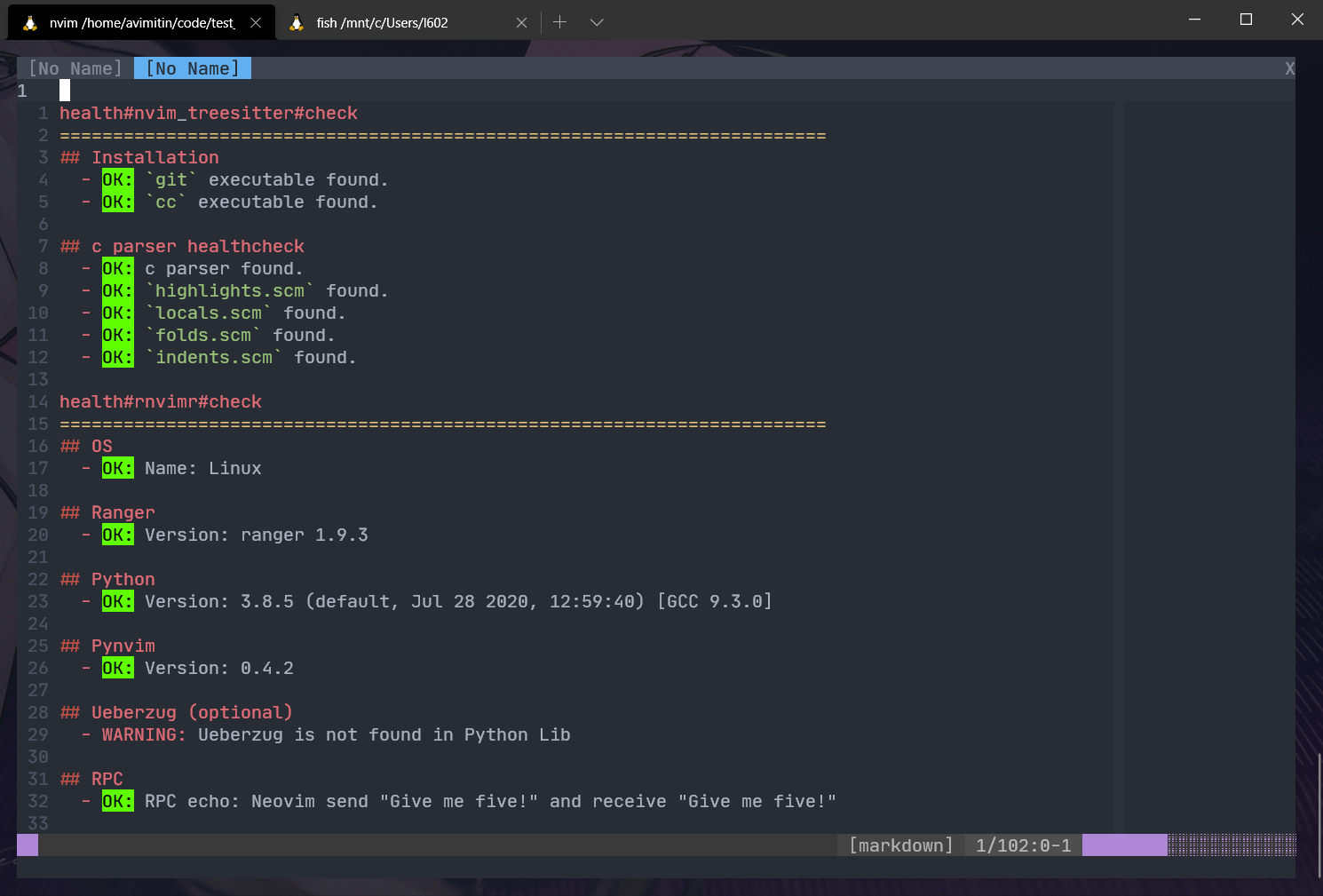Click the first [No Name] buffer tab
Viewport: 1323px width, 896px height.
(x=75, y=67)
